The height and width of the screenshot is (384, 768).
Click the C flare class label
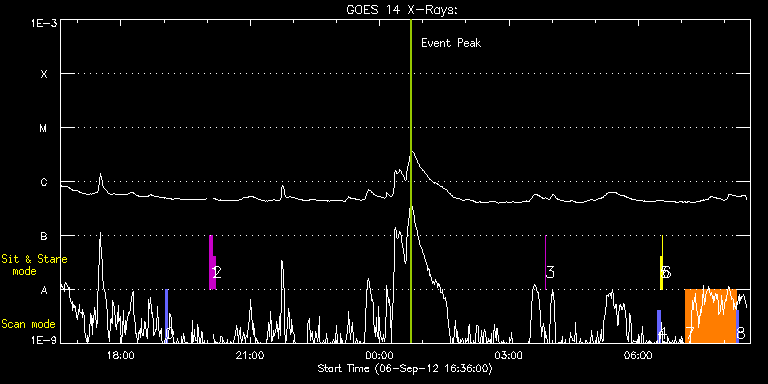[x=44, y=182]
